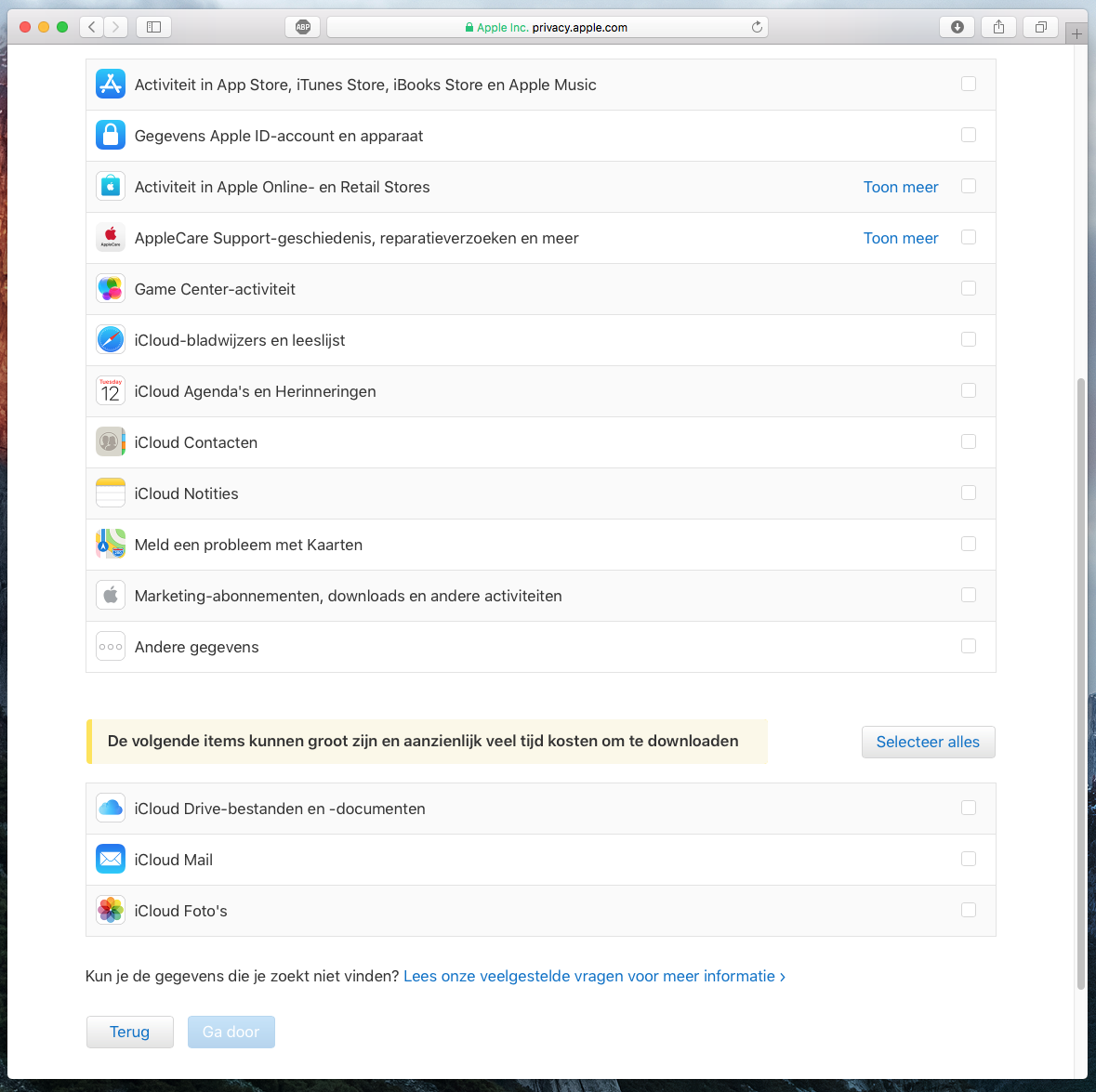The width and height of the screenshot is (1096, 1092).
Task: Open the Adblock Plus extension icon
Action: coord(303,27)
